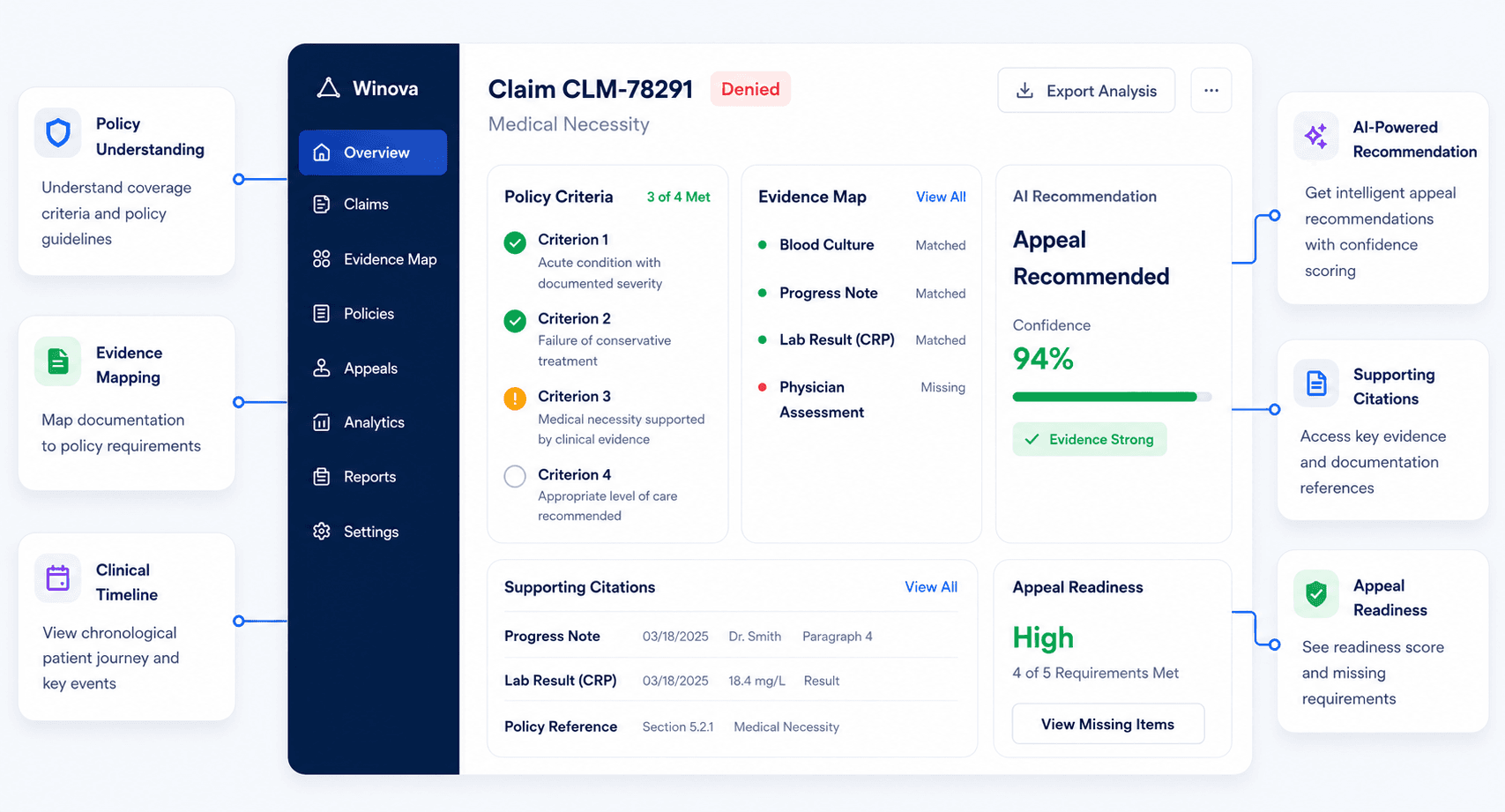
Task: Click the Claim CLM-78291 title
Action: 591,89
